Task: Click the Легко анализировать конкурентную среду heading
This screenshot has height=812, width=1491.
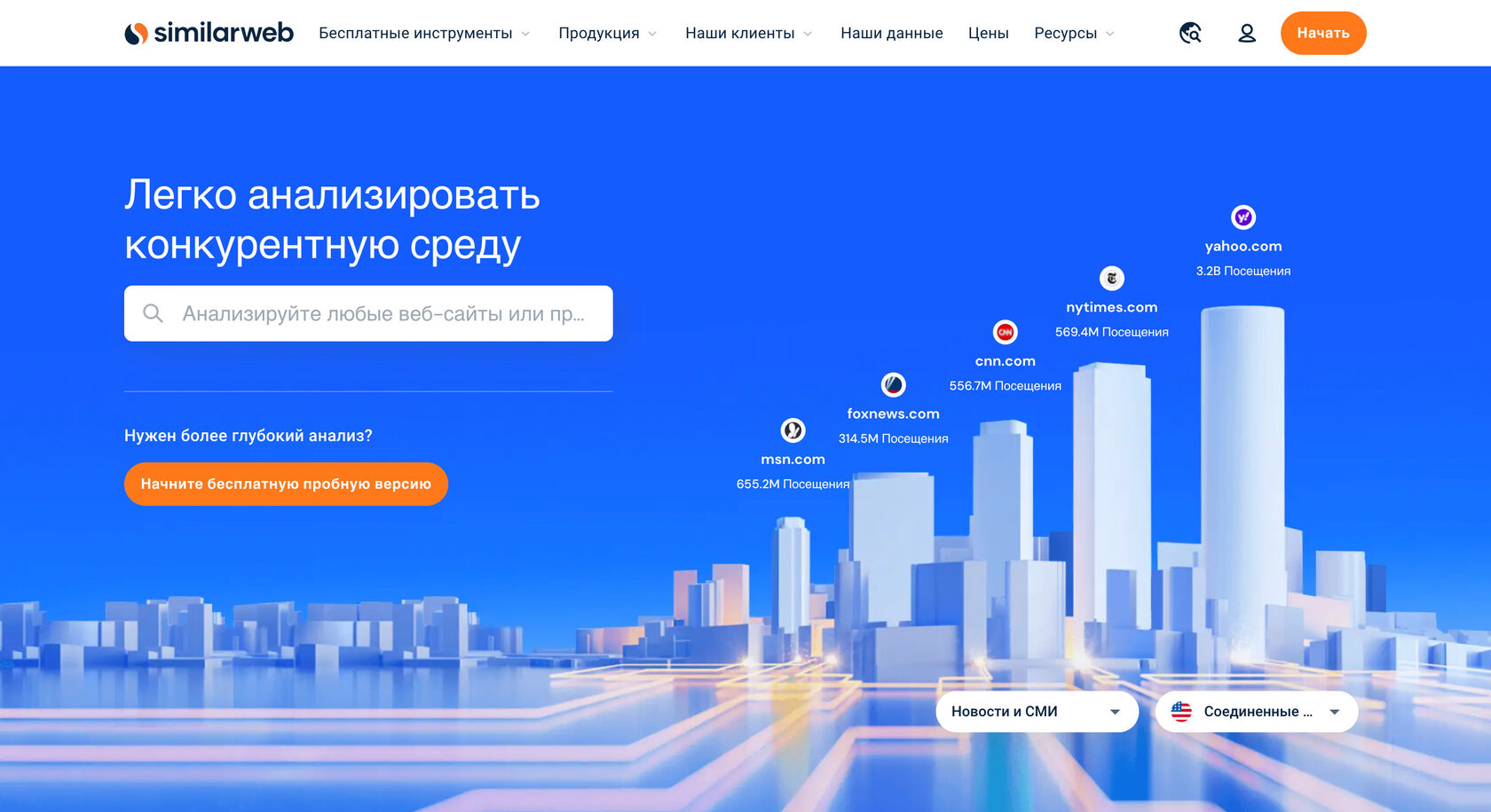Action: coord(332,220)
